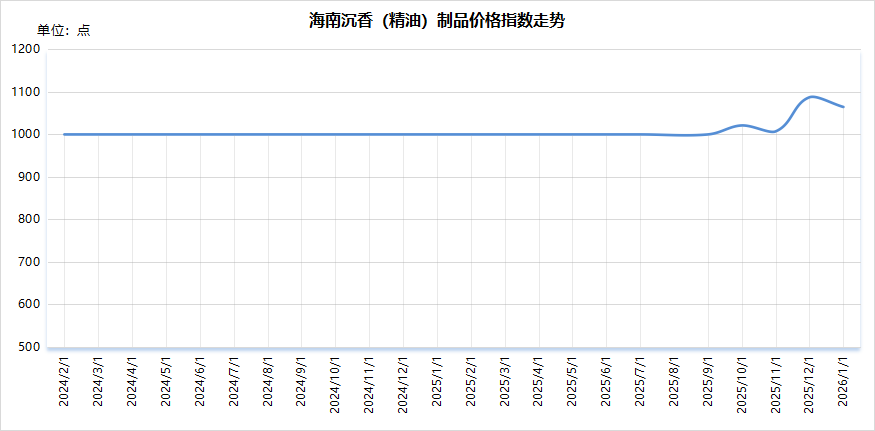Click the x-axis date 2025/6/1
Screen dimensions: 875x431
(607, 381)
